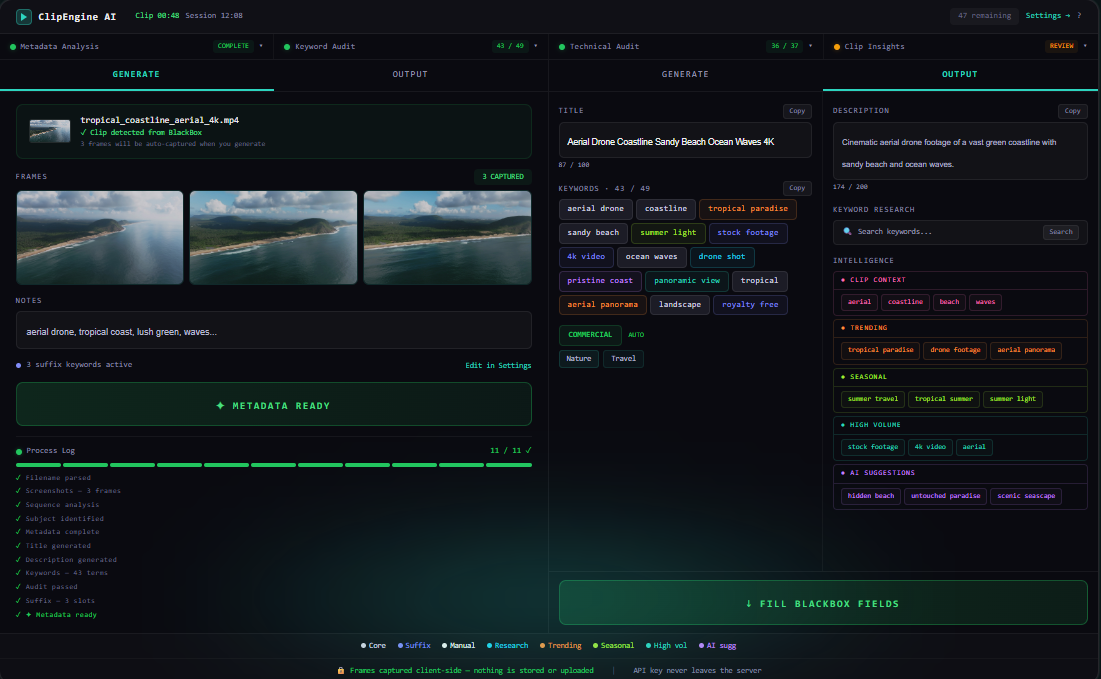1101x679 pixels.
Task: Add 'tropical summer' seasonal keyword
Action: tap(944, 400)
